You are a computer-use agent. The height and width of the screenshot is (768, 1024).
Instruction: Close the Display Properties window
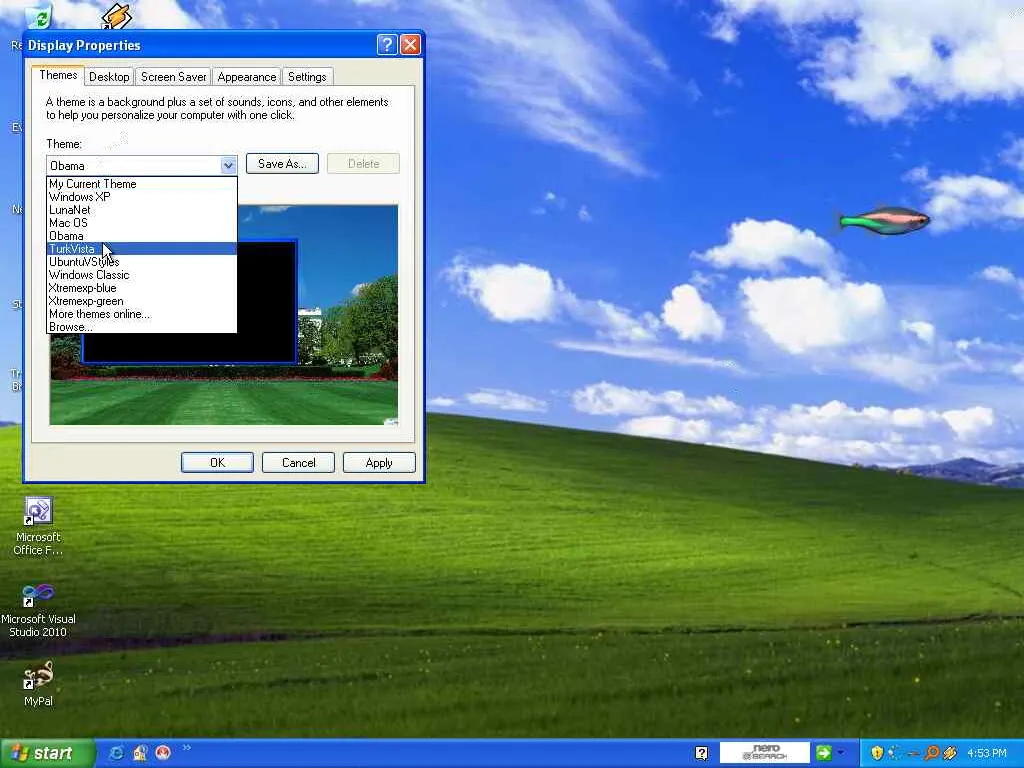tap(410, 44)
